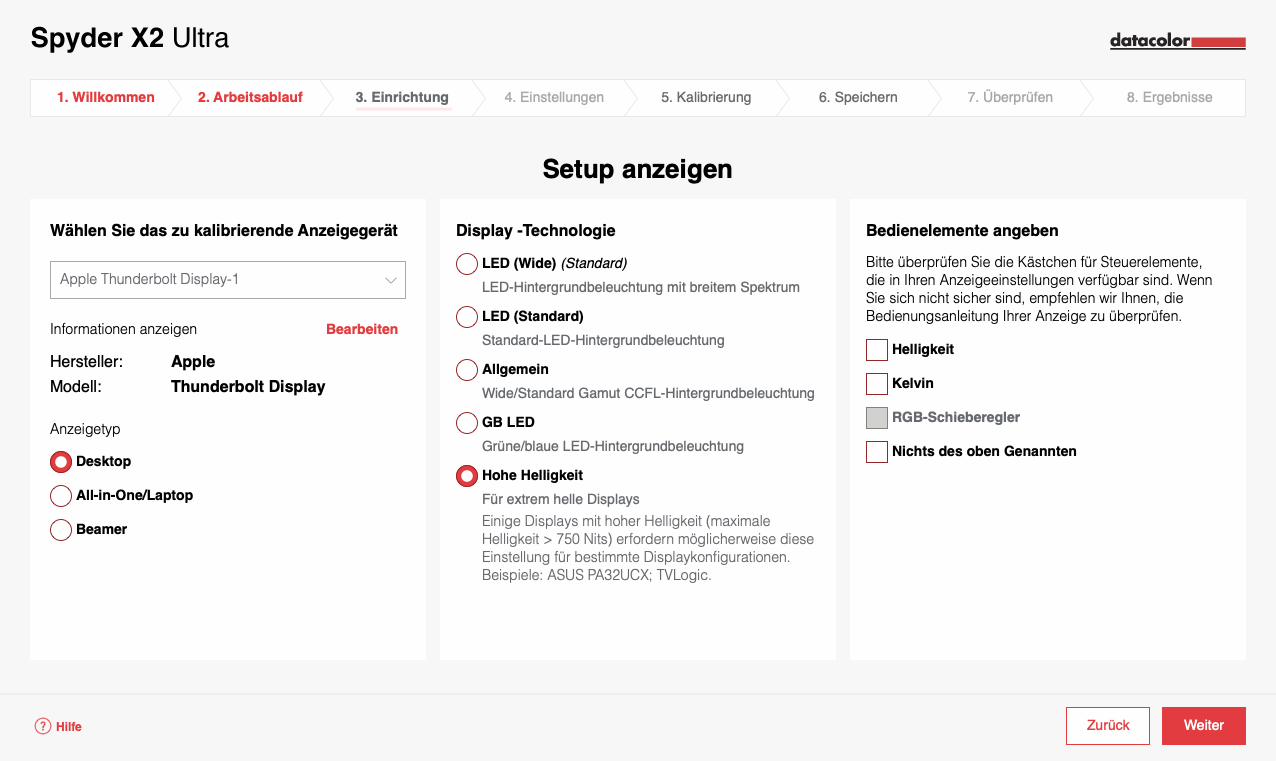Go to step 7. Überprüfen
The image size is (1276, 761).
point(1010,98)
